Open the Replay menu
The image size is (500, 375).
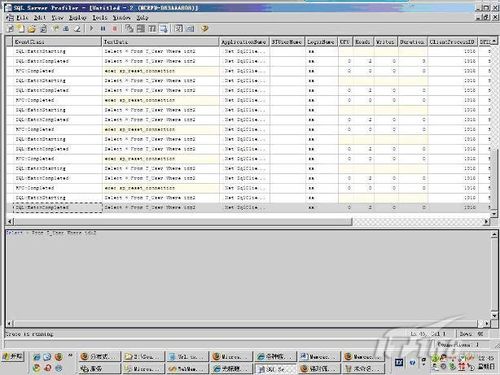pyautogui.click(x=78, y=17)
